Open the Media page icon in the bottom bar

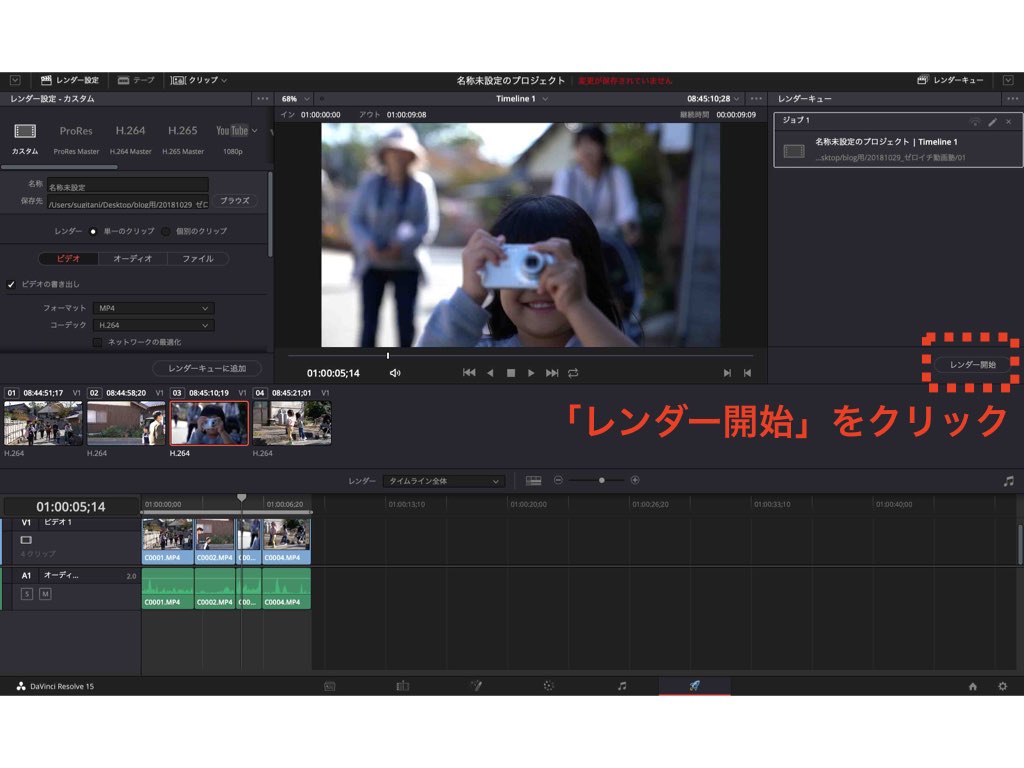[330, 686]
